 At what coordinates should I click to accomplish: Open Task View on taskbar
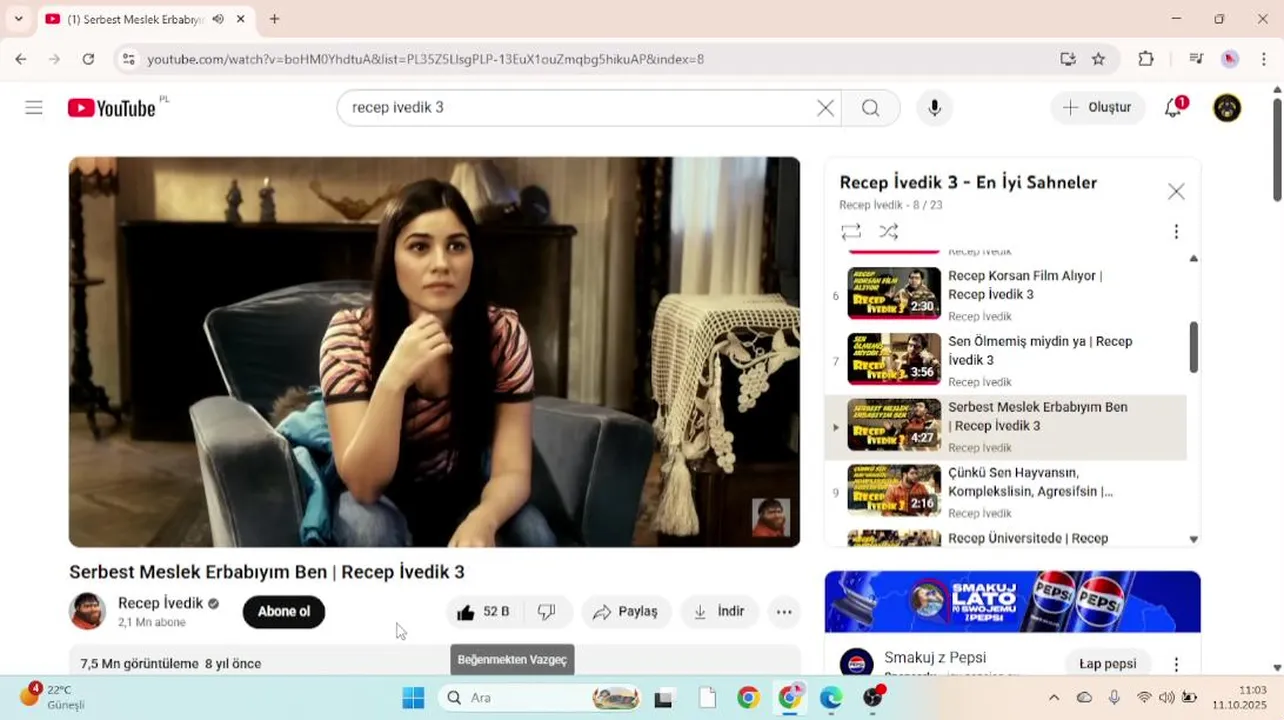tap(663, 697)
